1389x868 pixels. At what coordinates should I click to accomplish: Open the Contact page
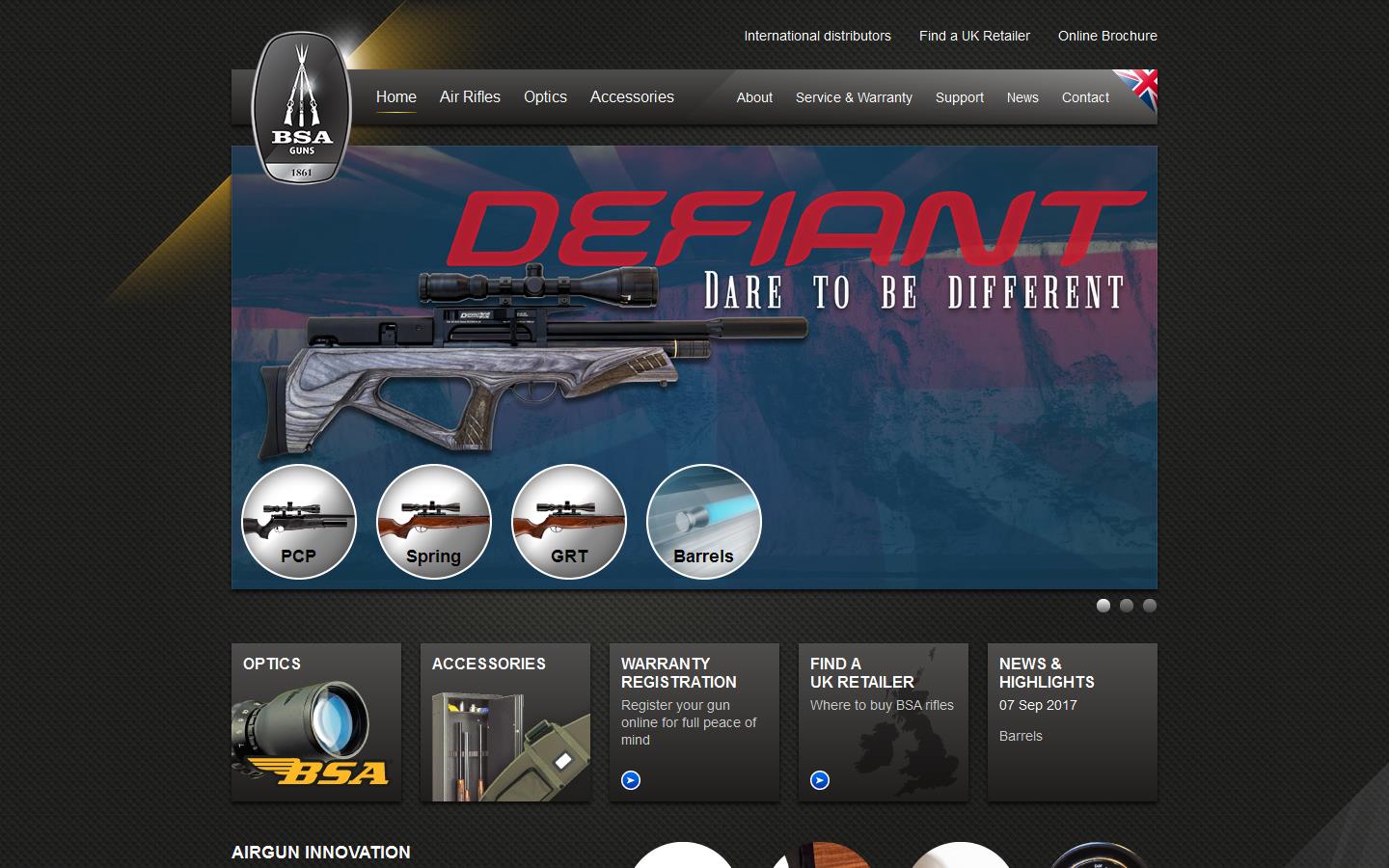point(1085,97)
